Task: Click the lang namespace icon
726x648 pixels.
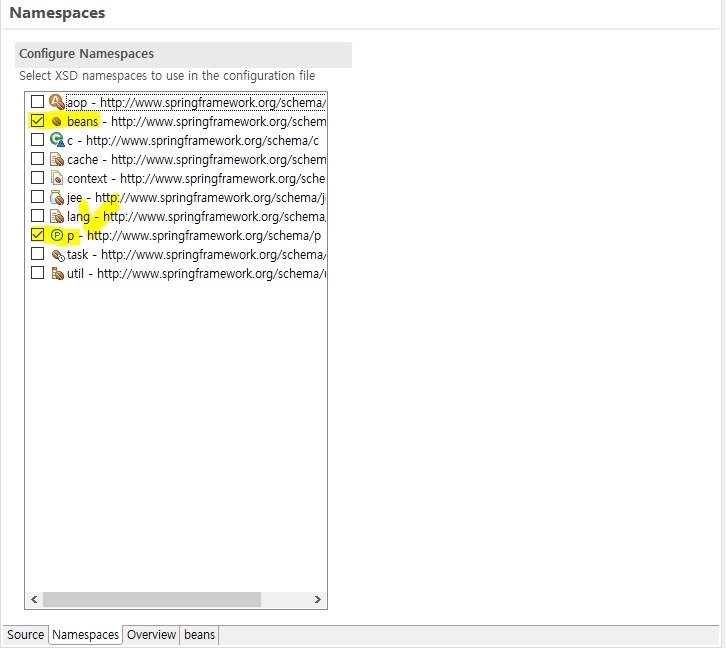Action: (x=57, y=216)
